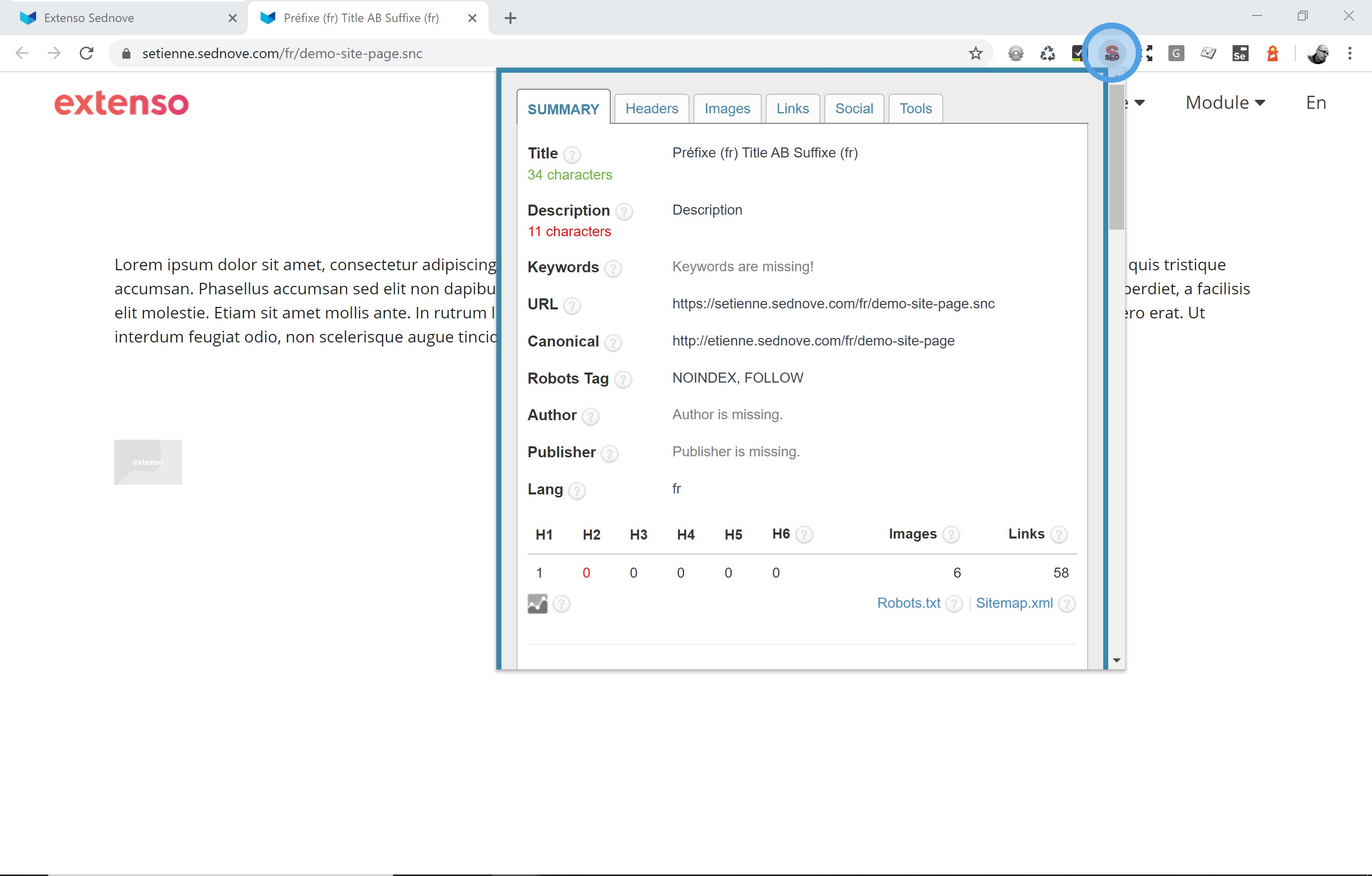Screen dimensions: 1372x876
Task: Click help icon next to Canonical
Action: pos(612,342)
